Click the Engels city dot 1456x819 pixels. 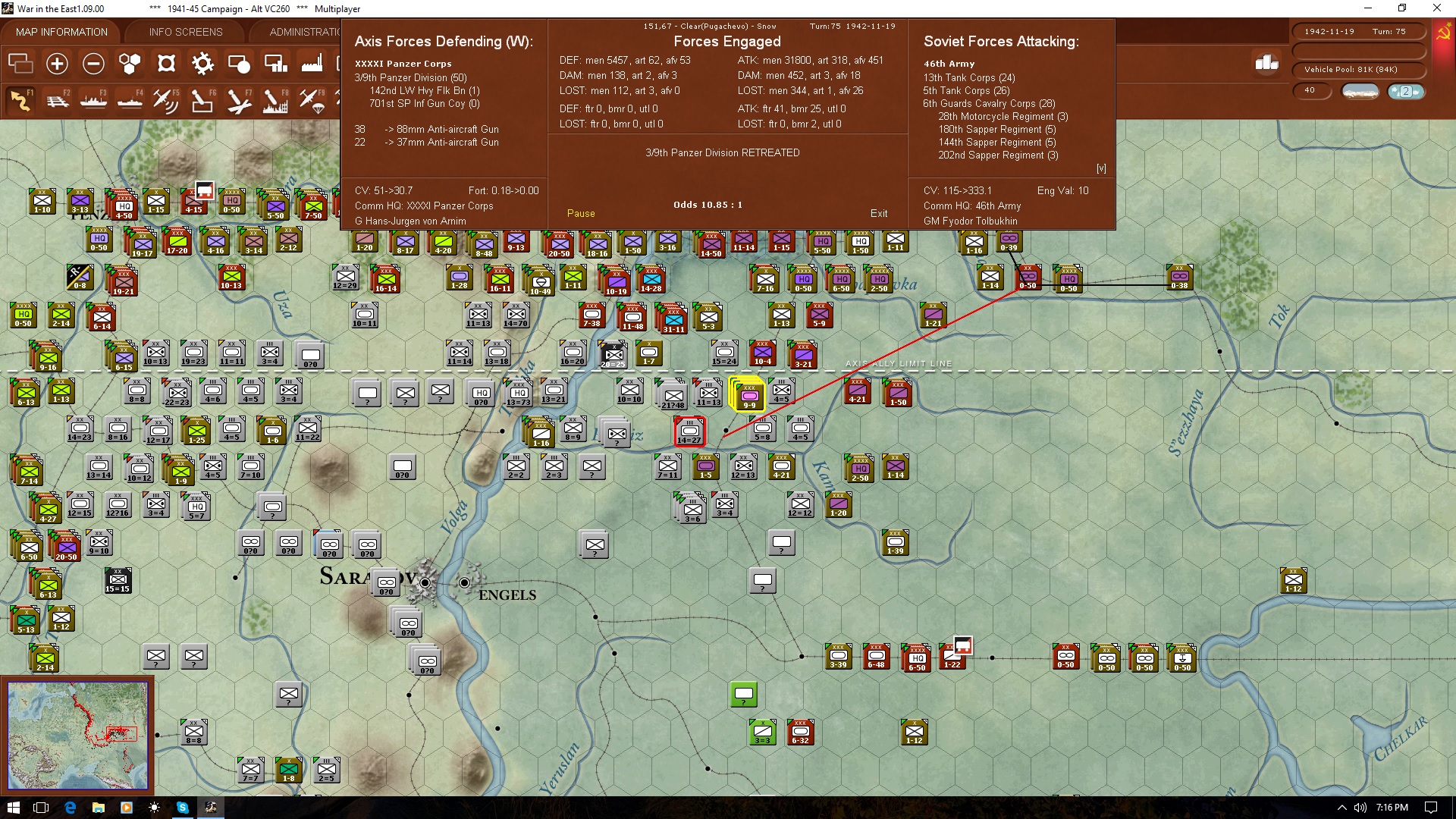(x=465, y=582)
